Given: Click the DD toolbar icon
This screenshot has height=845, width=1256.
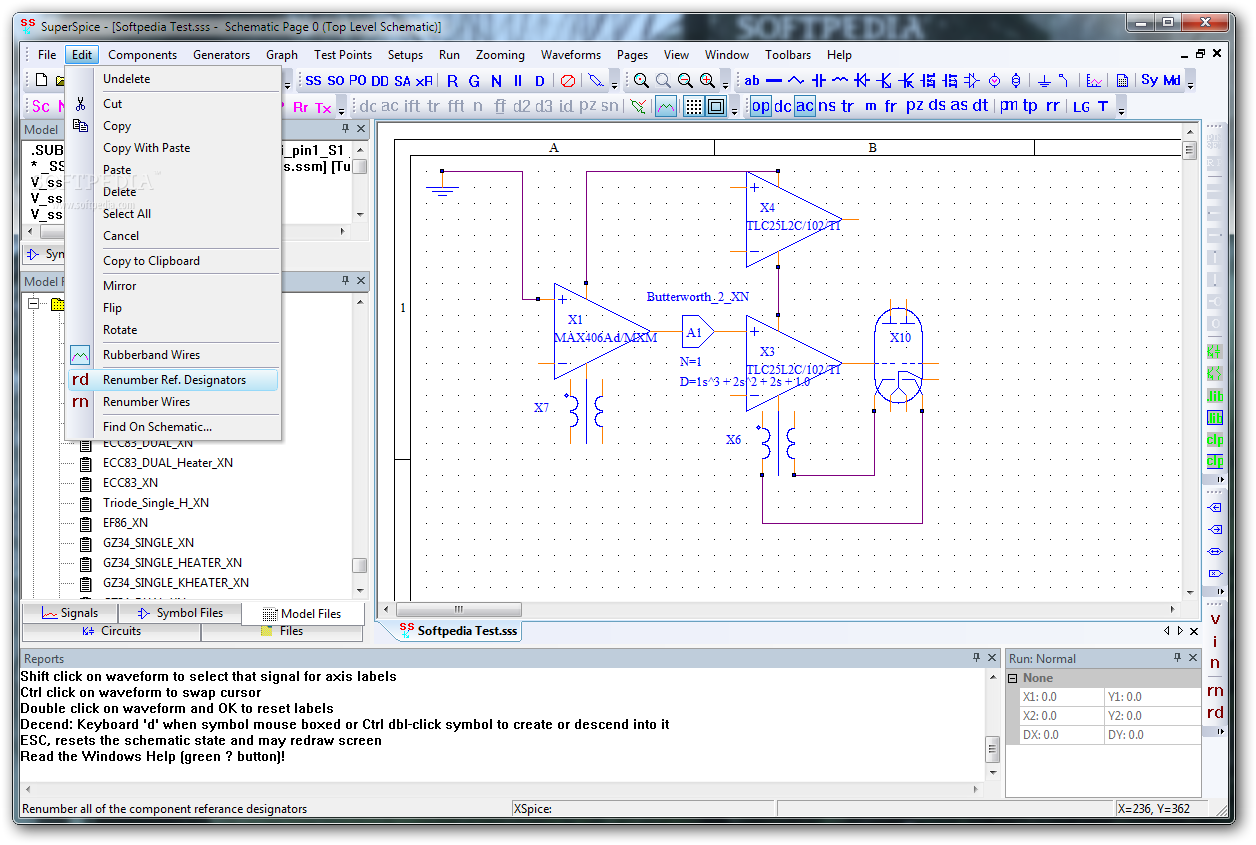Looking at the screenshot, I should click(x=380, y=81).
